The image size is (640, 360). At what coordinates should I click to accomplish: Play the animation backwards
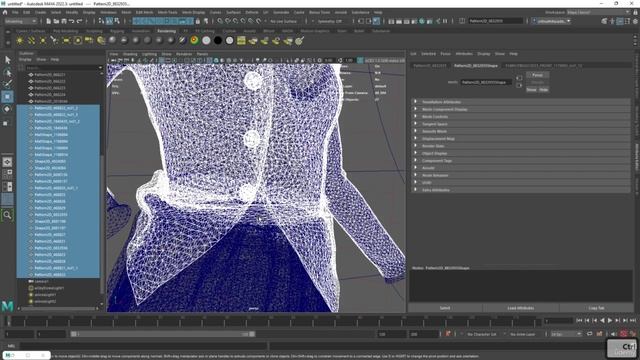click(602, 321)
